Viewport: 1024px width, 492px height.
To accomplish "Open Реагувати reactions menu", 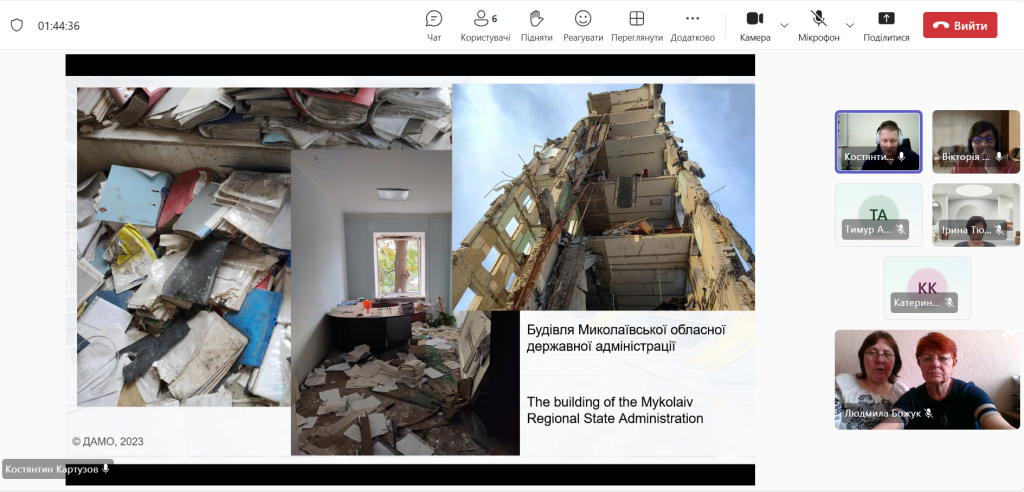I will point(583,25).
